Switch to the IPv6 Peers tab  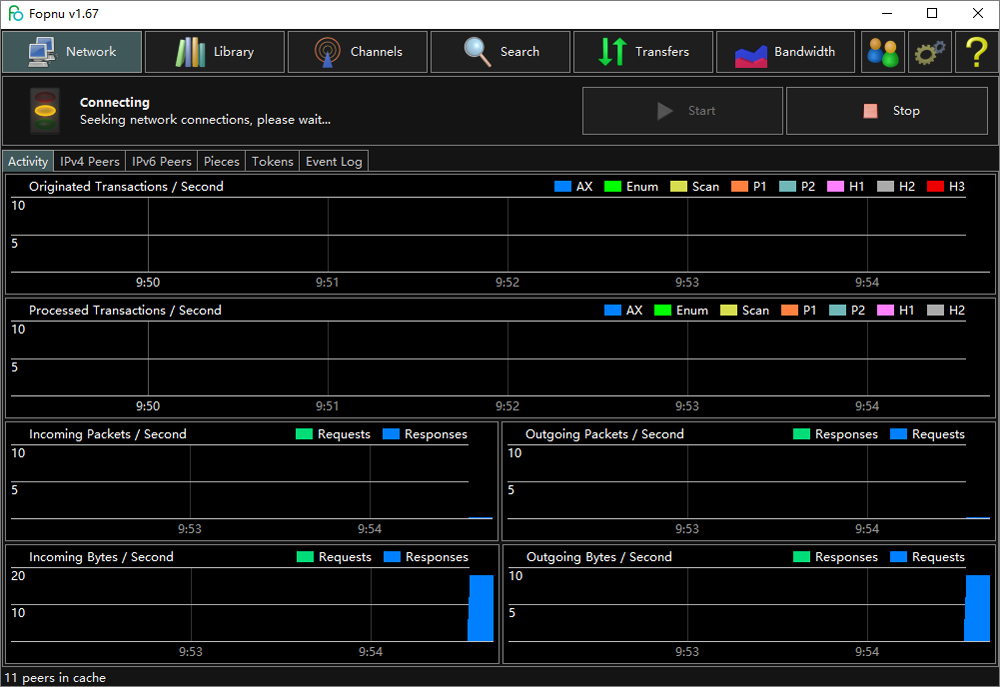[x=162, y=161]
